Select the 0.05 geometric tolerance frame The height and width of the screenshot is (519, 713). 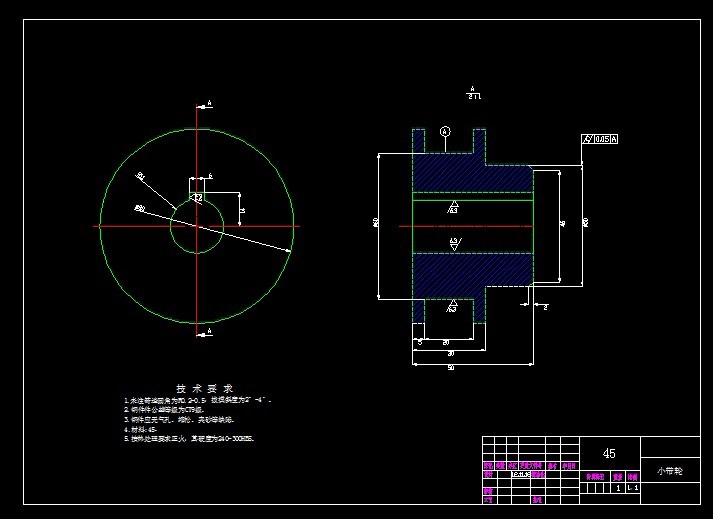click(x=600, y=139)
